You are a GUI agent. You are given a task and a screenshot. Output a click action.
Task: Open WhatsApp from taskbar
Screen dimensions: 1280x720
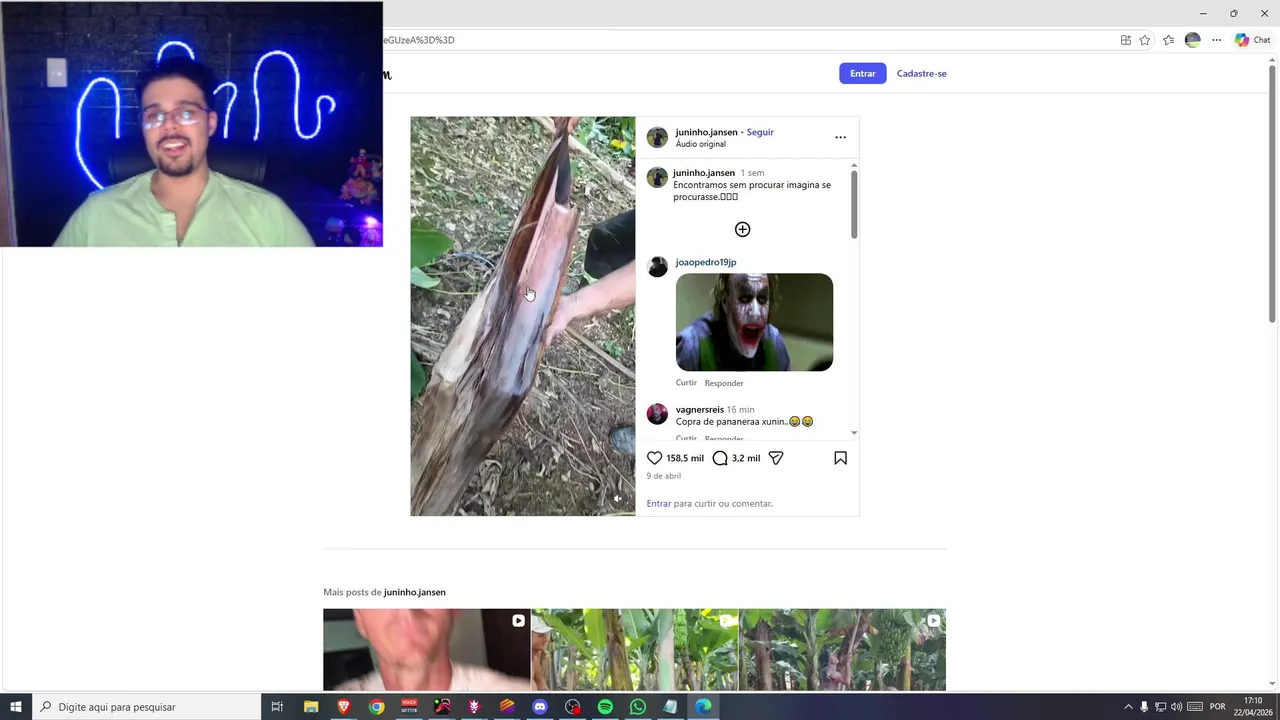pyautogui.click(x=638, y=706)
